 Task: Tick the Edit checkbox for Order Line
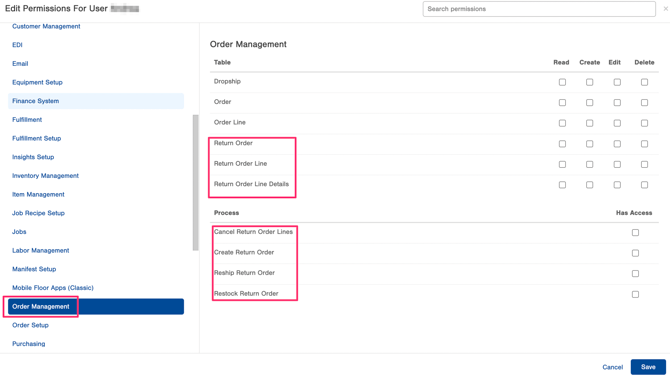tap(617, 123)
